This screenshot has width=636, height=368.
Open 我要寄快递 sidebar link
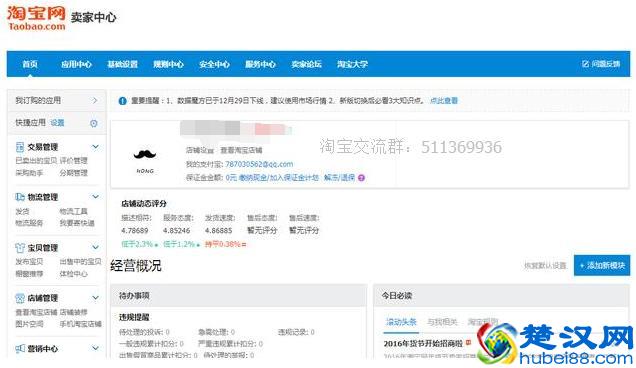click(x=77, y=223)
